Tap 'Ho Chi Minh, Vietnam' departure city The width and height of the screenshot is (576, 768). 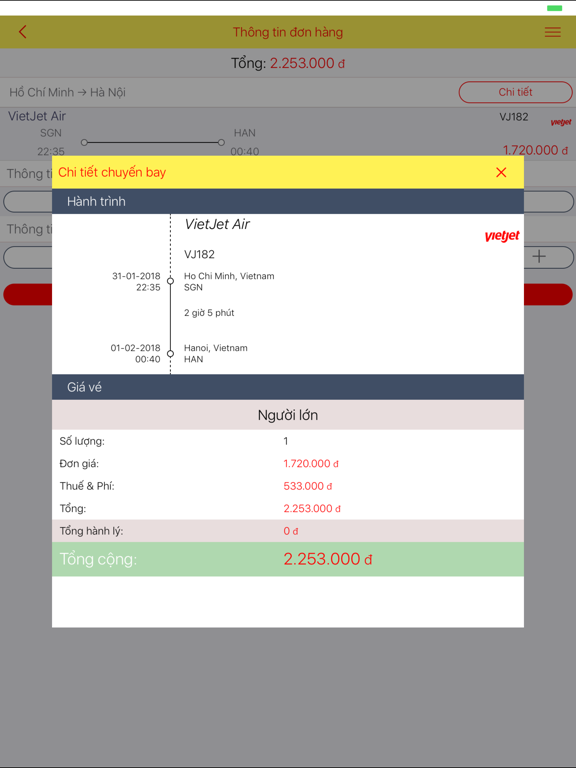coord(229,276)
